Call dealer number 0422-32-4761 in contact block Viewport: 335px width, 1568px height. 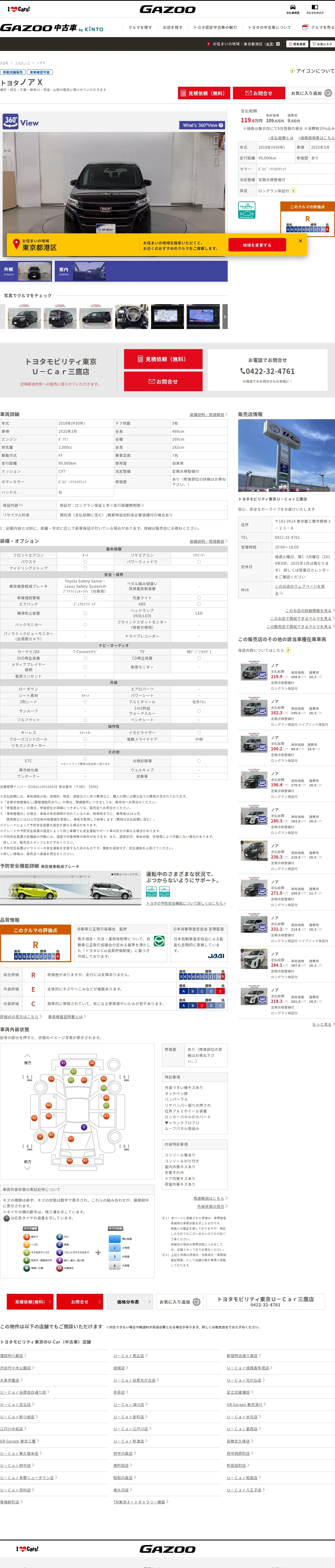coord(267,371)
